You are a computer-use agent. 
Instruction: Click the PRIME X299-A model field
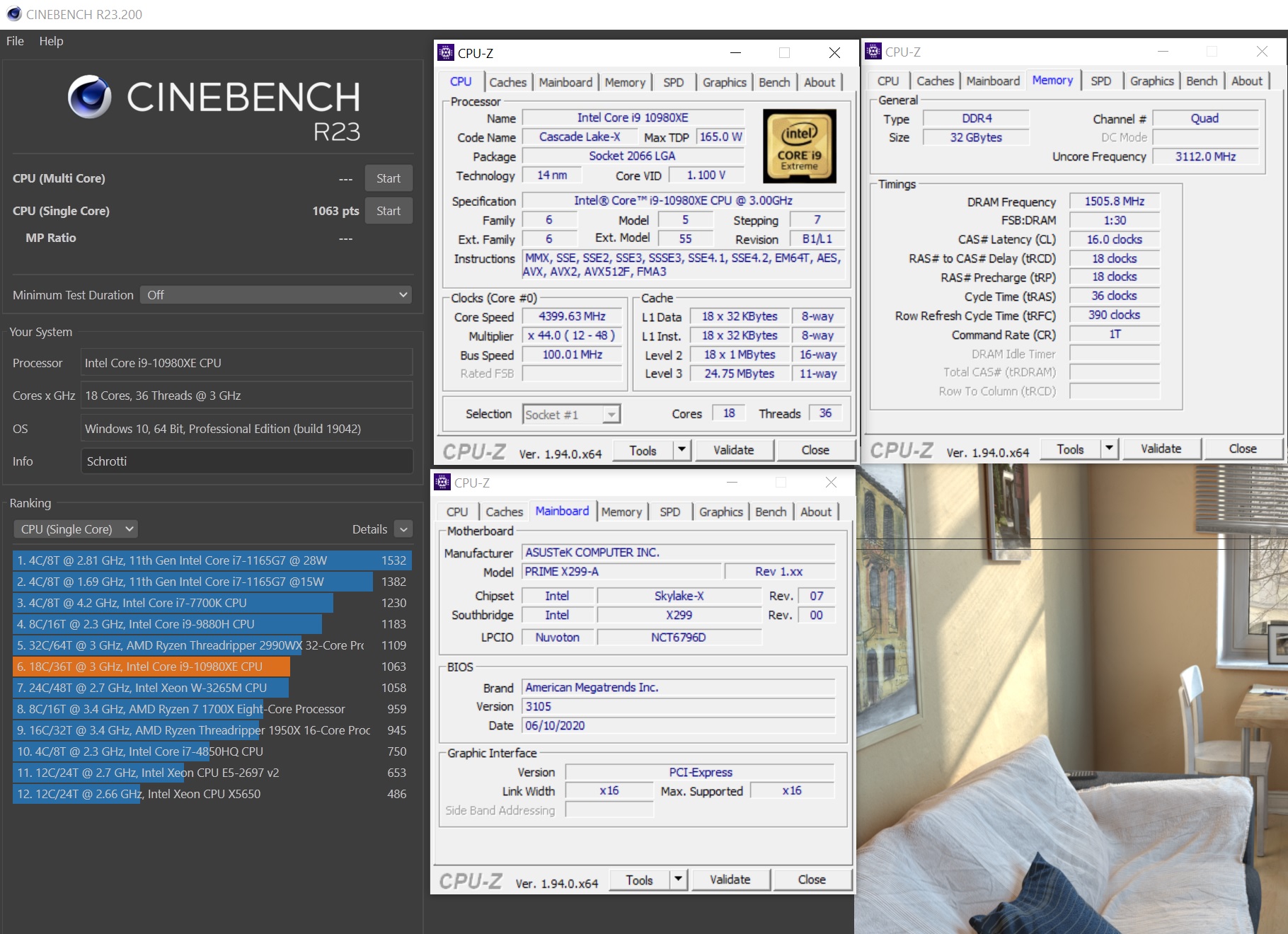[x=622, y=572]
